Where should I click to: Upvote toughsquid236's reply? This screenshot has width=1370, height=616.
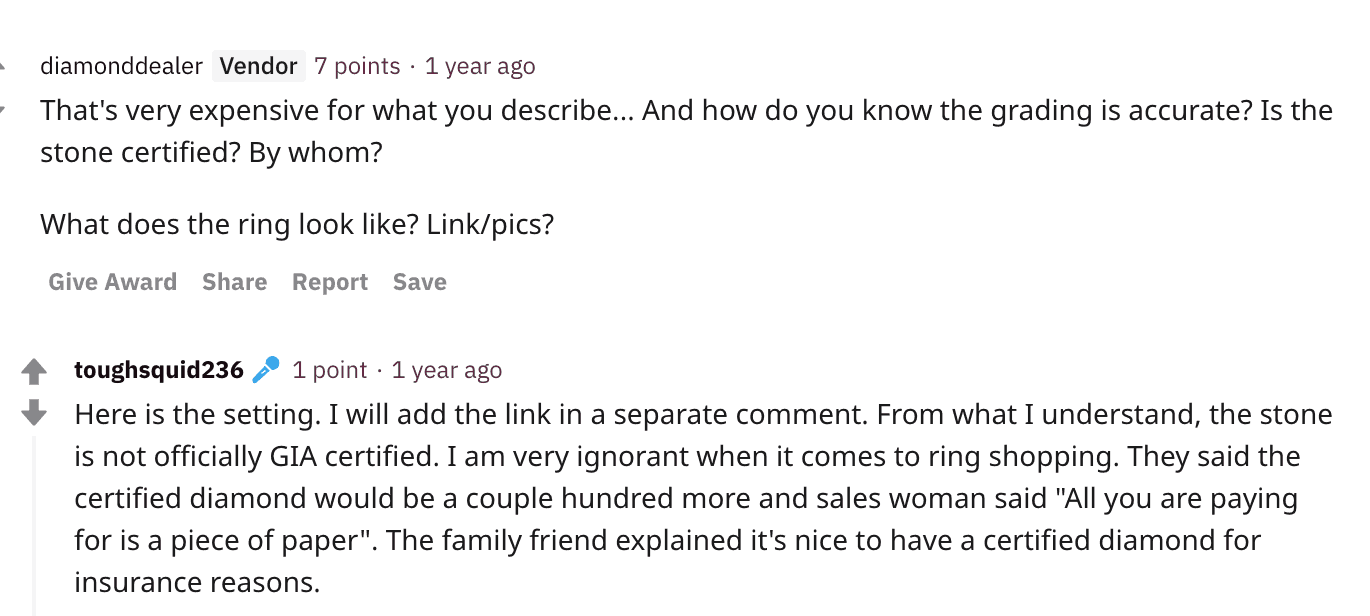[34, 372]
